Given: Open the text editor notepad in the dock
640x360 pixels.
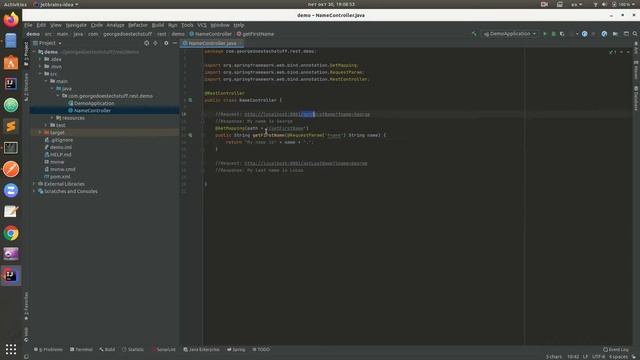Looking at the screenshot, I should 11,211.
